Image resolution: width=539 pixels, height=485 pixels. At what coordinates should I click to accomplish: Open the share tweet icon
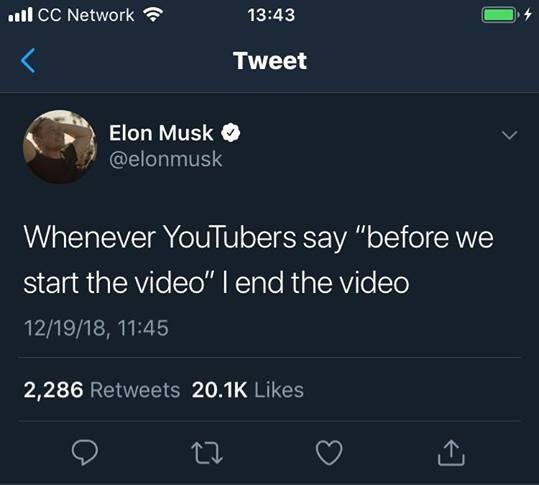click(451, 453)
